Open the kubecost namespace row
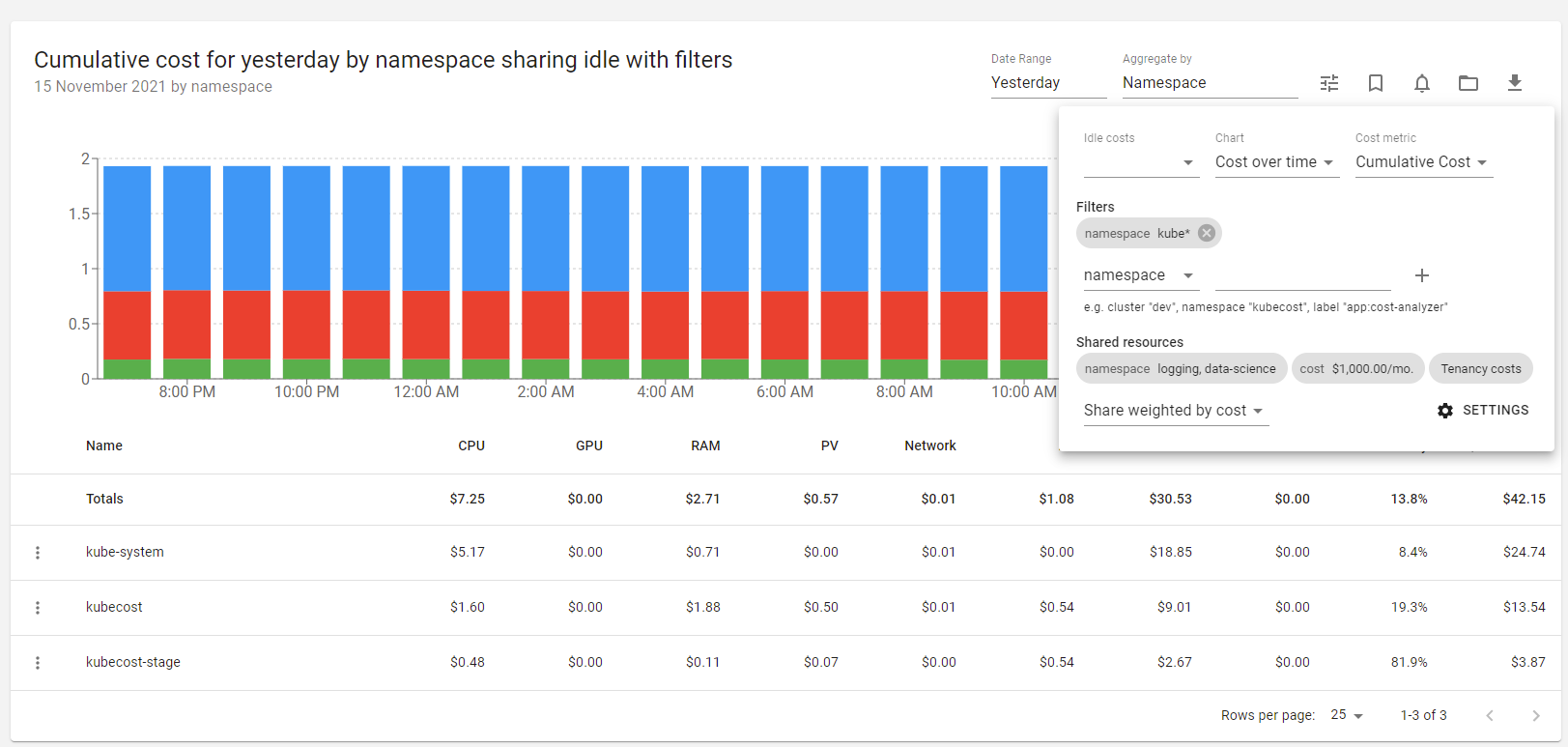This screenshot has height=747, width=1568. coord(114,607)
